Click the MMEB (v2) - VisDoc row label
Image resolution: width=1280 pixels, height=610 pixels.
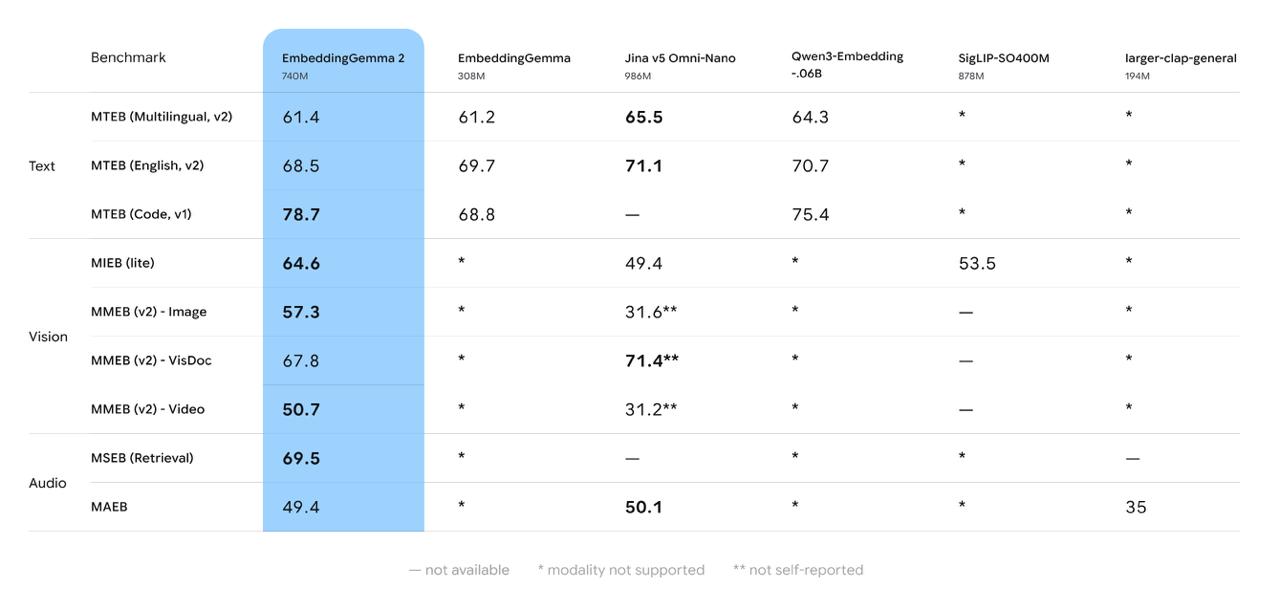tap(151, 360)
